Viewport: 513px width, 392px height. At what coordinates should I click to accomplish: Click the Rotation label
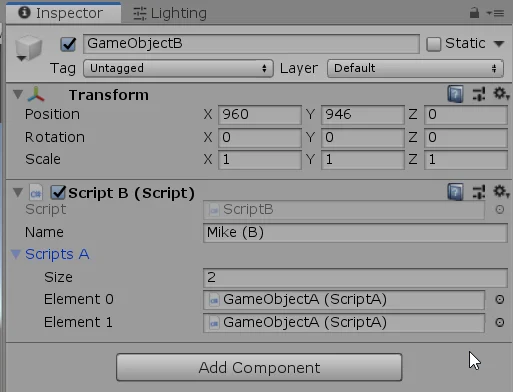pyautogui.click(x=55, y=137)
